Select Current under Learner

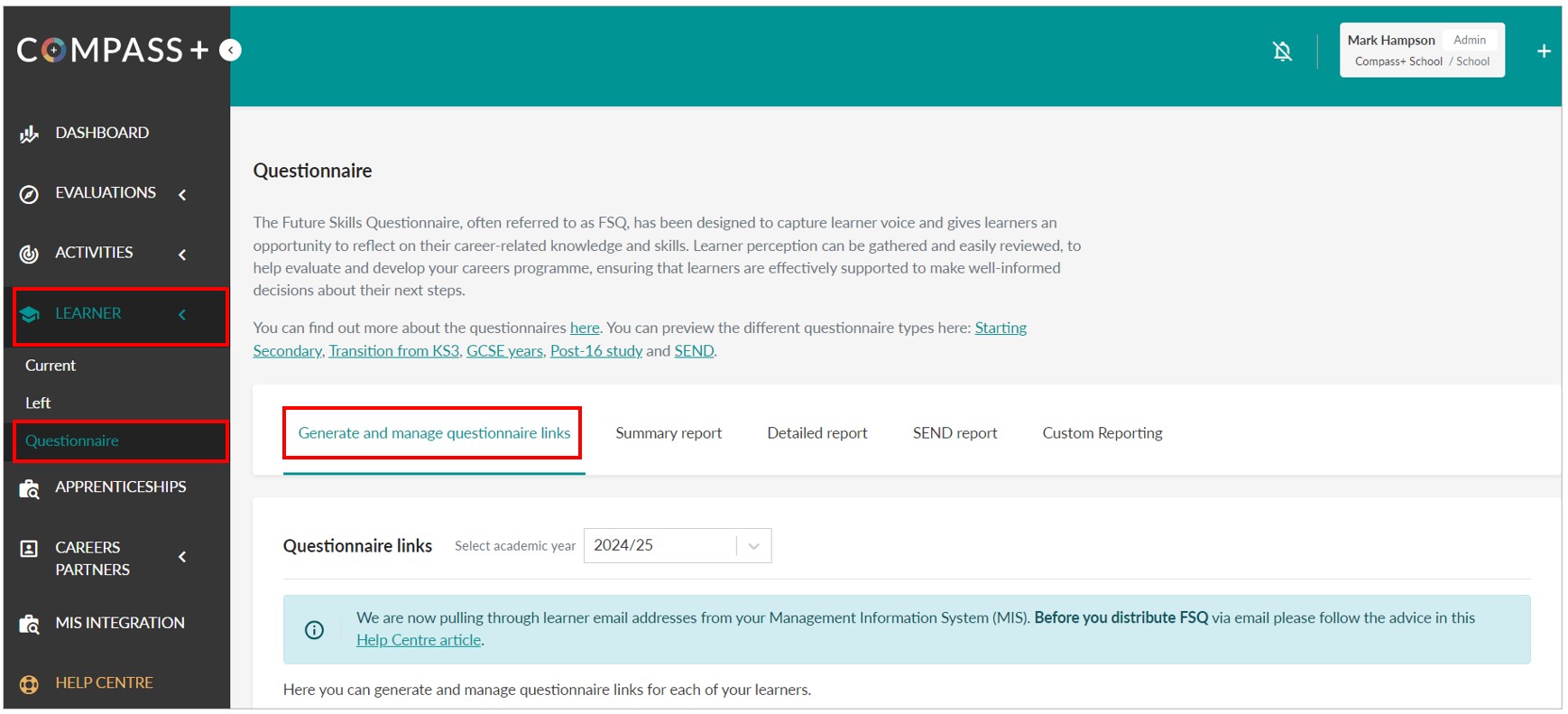(x=51, y=366)
